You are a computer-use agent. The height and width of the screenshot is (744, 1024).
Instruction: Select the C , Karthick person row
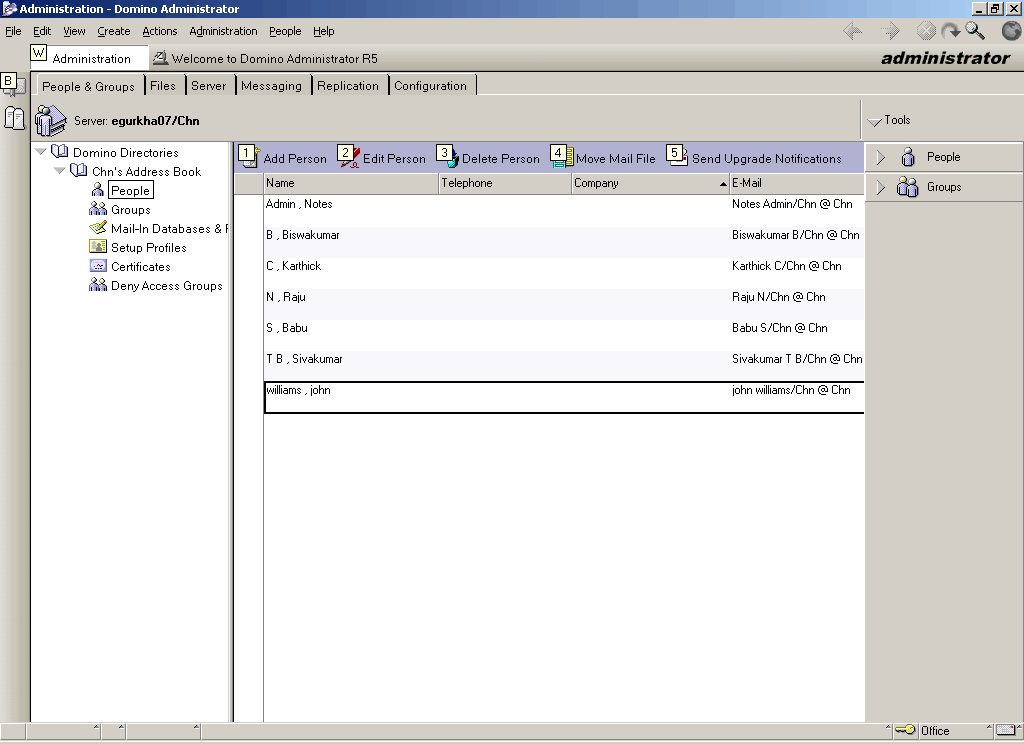pyautogui.click(x=564, y=272)
